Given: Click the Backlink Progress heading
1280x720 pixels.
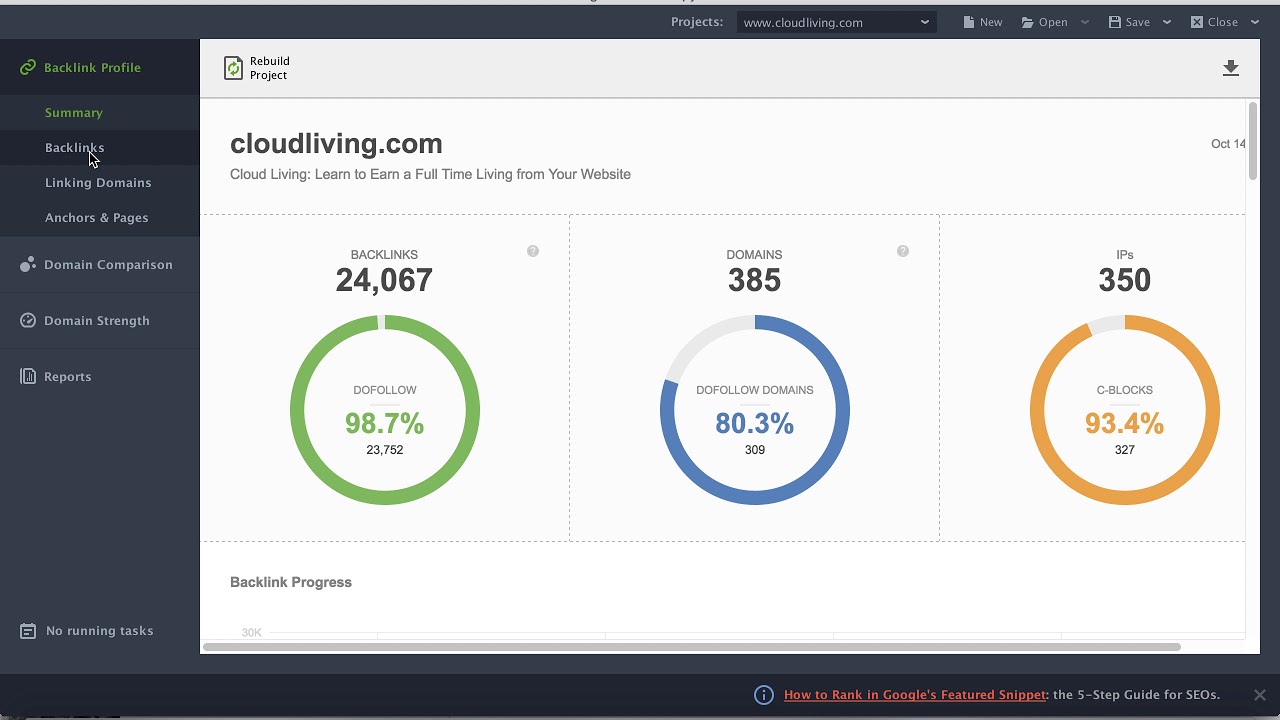Looking at the screenshot, I should [291, 582].
